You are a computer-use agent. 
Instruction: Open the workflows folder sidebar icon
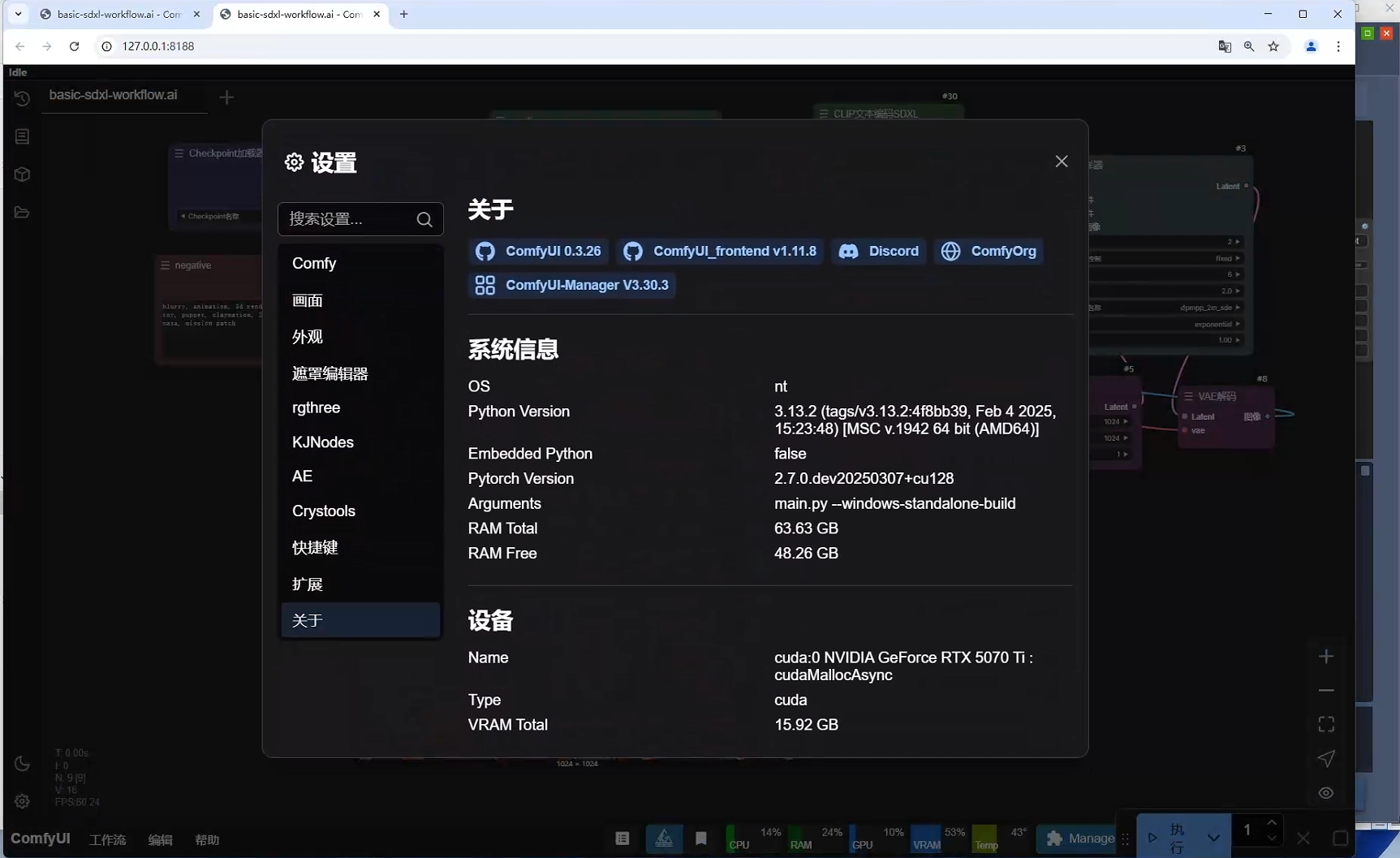click(x=22, y=213)
